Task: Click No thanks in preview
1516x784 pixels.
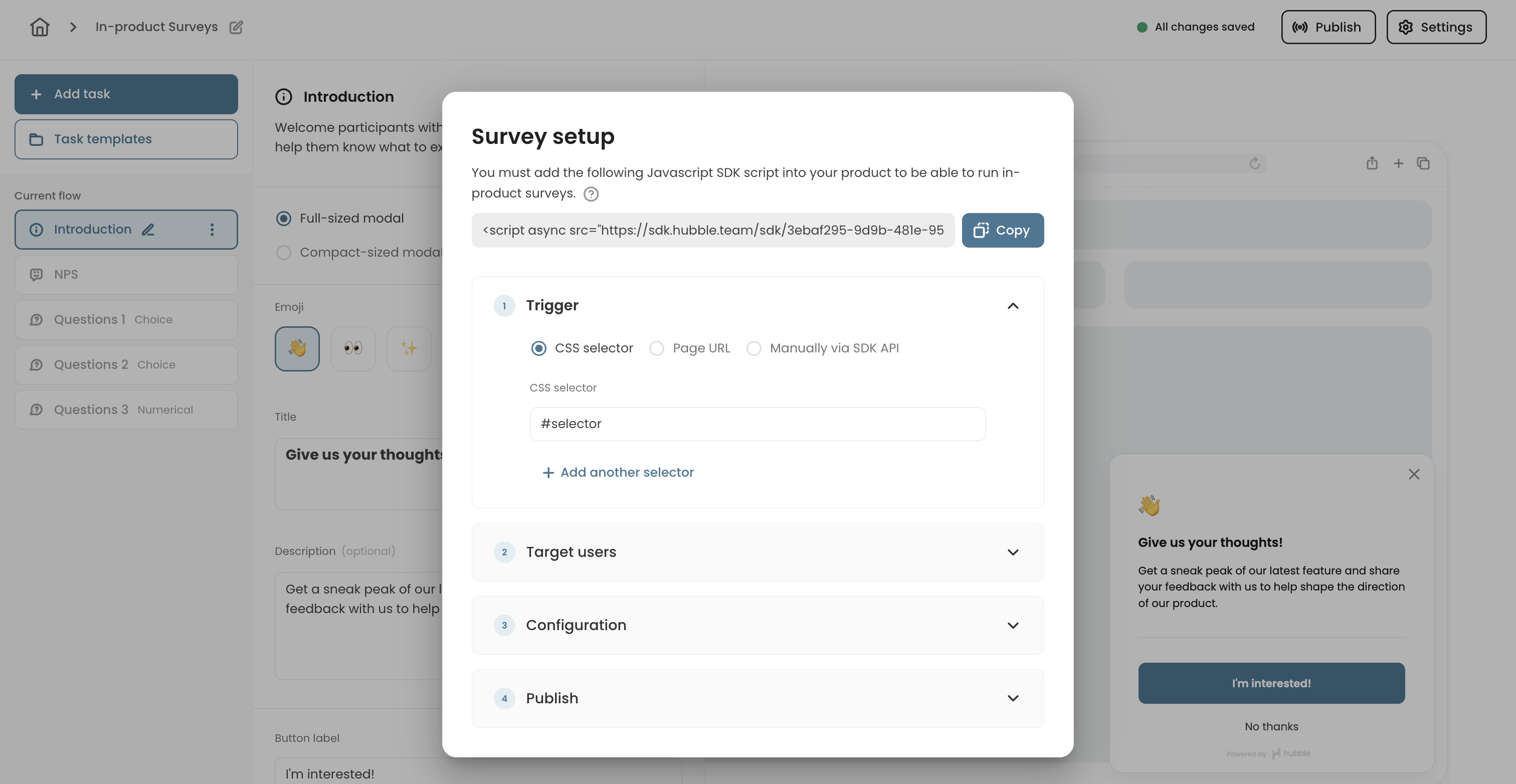Action: tap(1271, 727)
